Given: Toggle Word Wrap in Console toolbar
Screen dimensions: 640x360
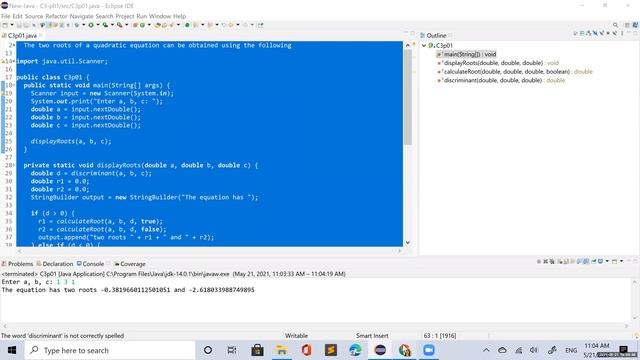Looking at the screenshot, I should click(573, 261).
